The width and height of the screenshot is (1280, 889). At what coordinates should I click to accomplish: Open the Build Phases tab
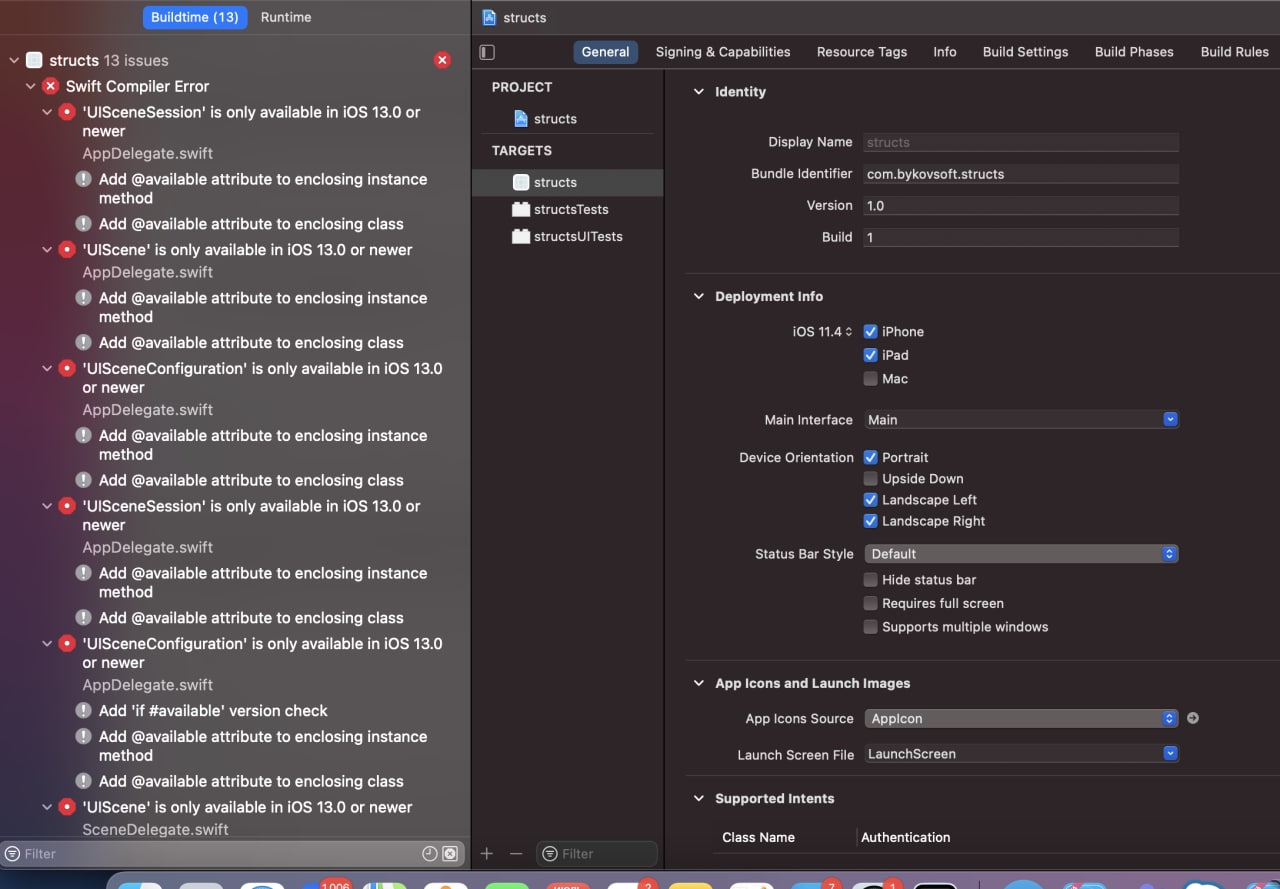pos(1134,52)
